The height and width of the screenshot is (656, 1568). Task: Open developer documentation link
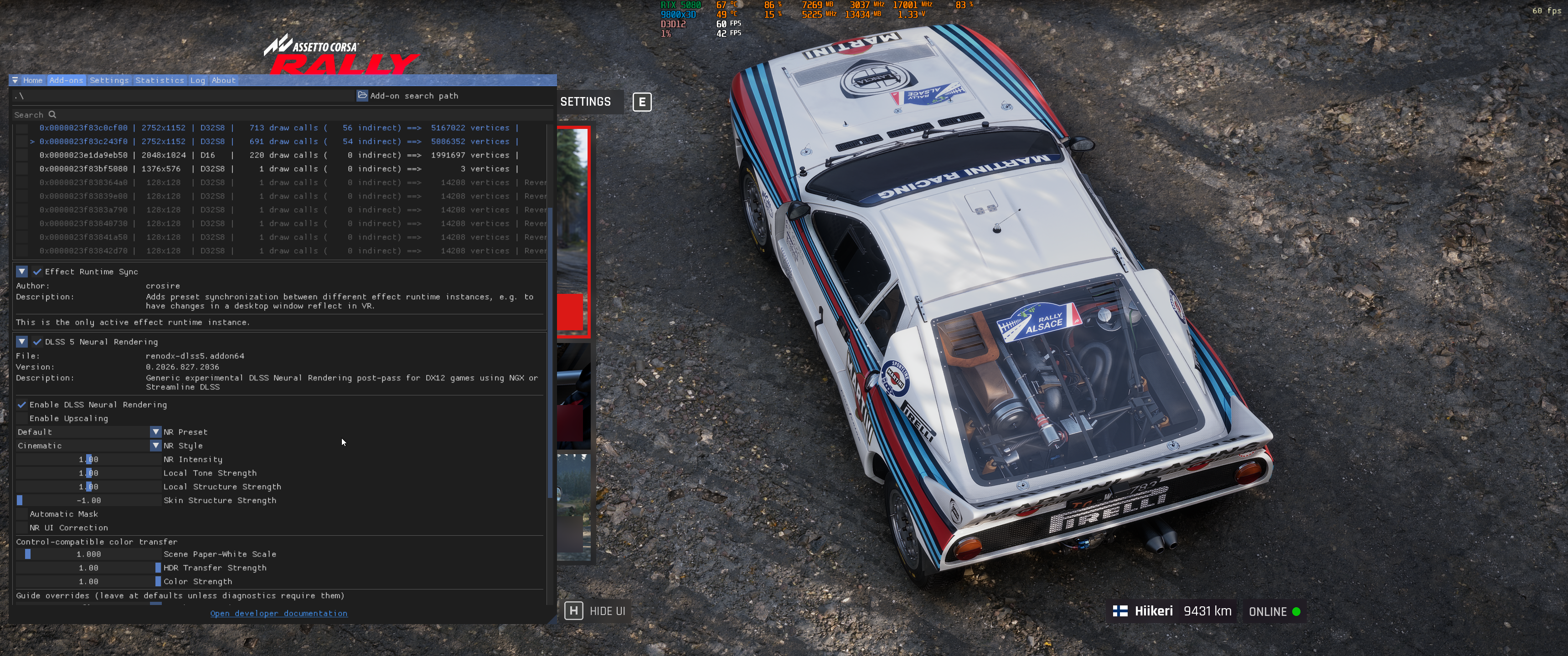click(x=279, y=613)
